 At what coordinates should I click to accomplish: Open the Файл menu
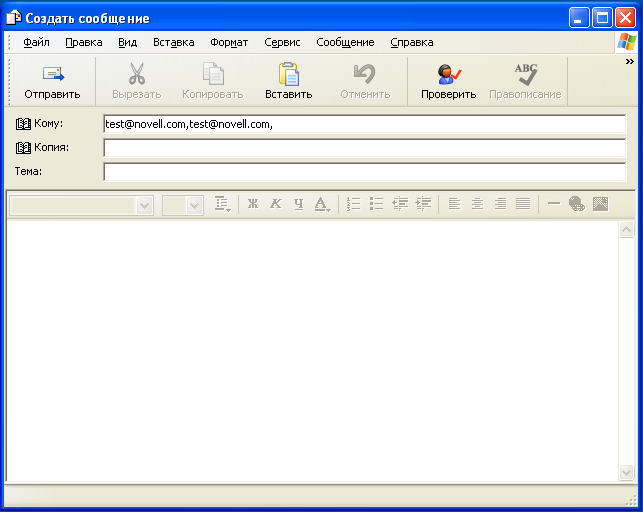(x=36, y=42)
